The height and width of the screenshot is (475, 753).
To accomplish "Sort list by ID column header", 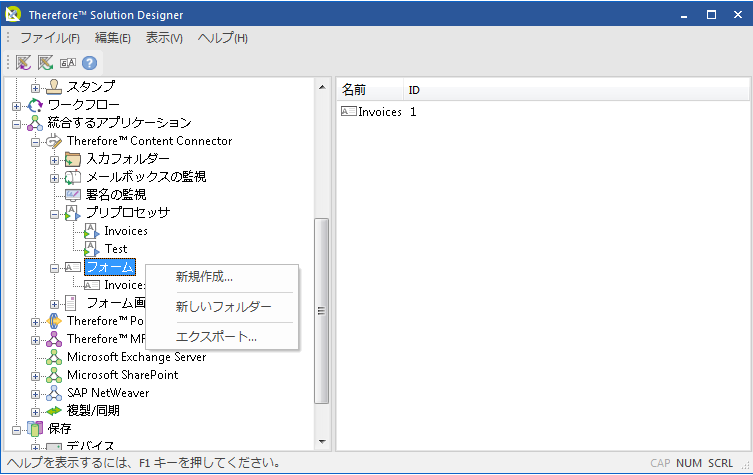I will 576,90.
